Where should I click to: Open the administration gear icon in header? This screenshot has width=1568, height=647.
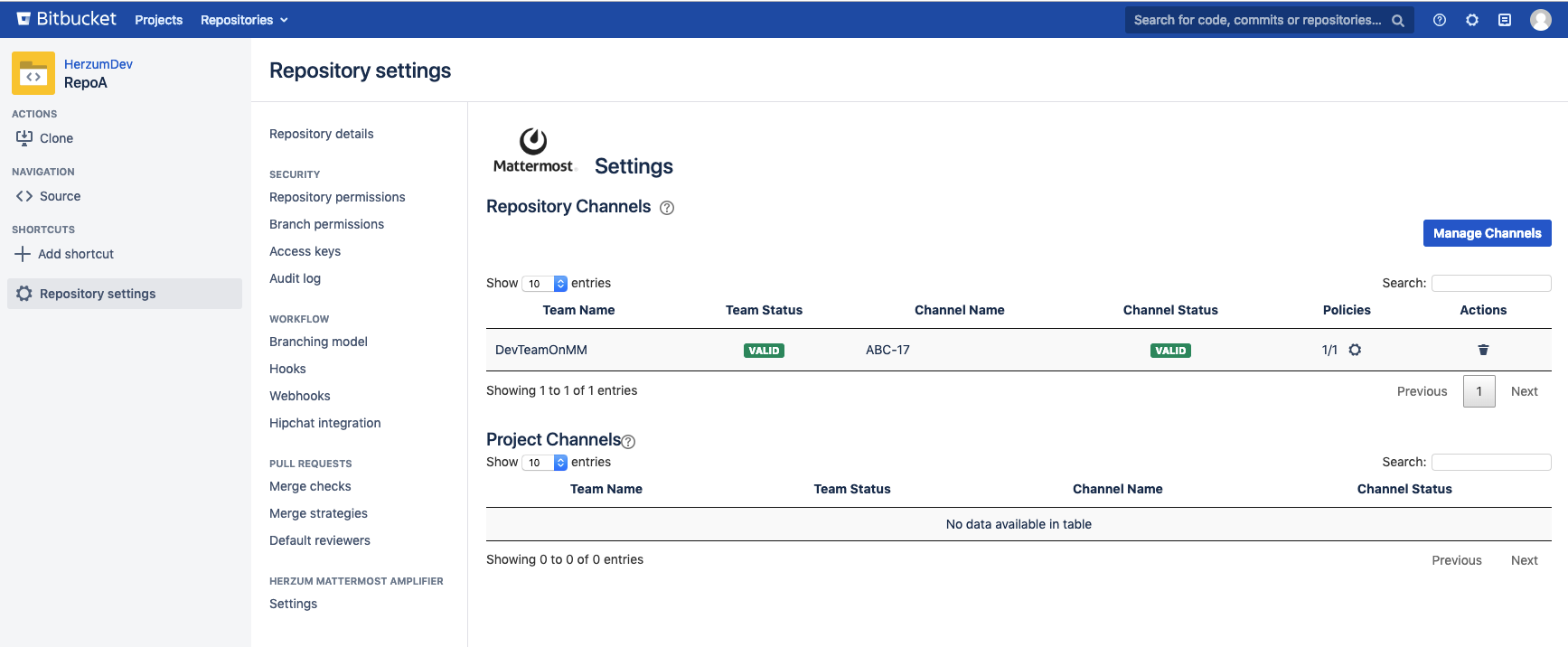pyautogui.click(x=1472, y=20)
